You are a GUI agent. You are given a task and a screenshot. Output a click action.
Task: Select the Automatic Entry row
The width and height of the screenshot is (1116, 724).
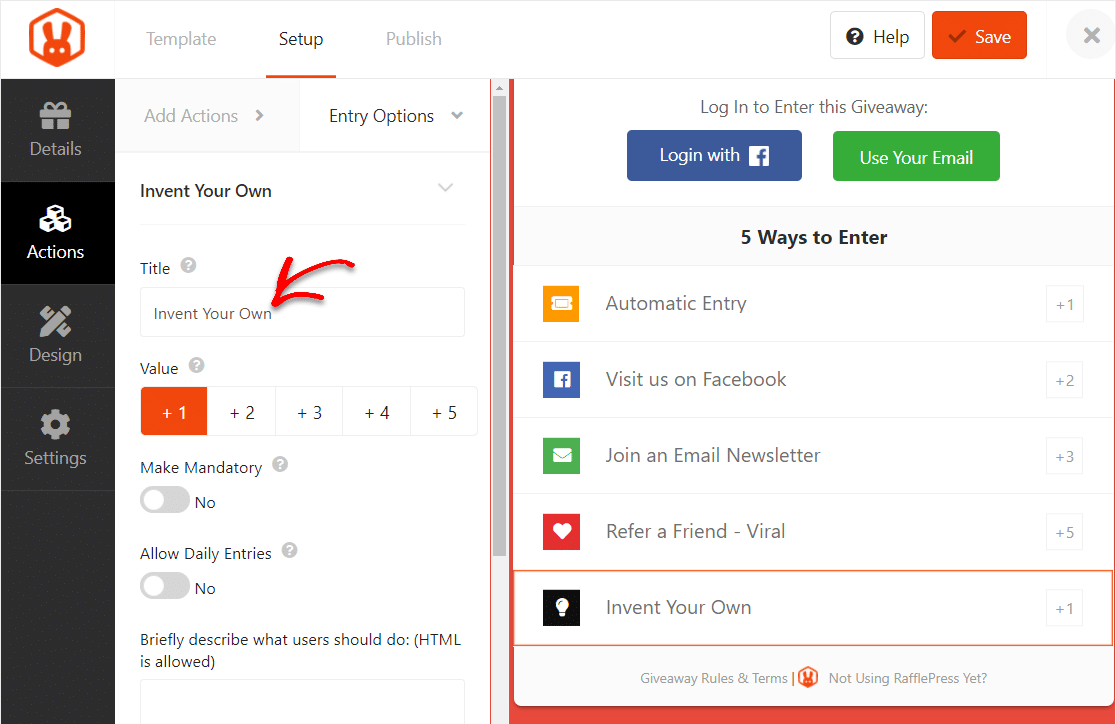(x=813, y=304)
